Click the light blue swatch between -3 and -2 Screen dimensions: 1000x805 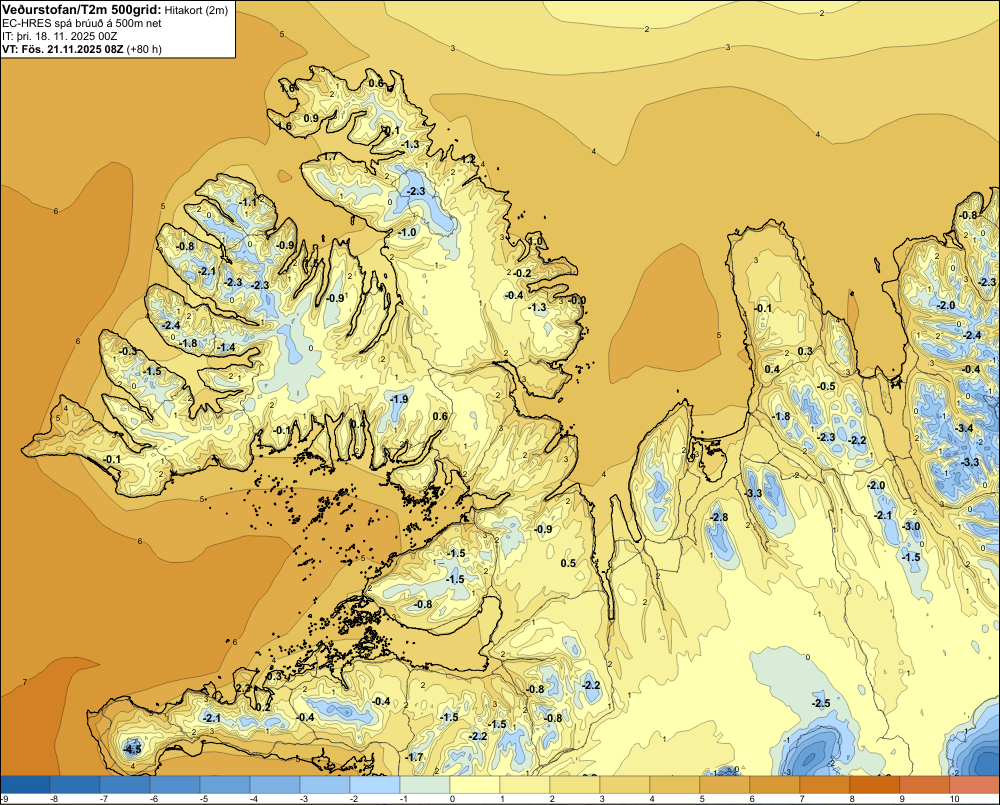(x=325, y=784)
